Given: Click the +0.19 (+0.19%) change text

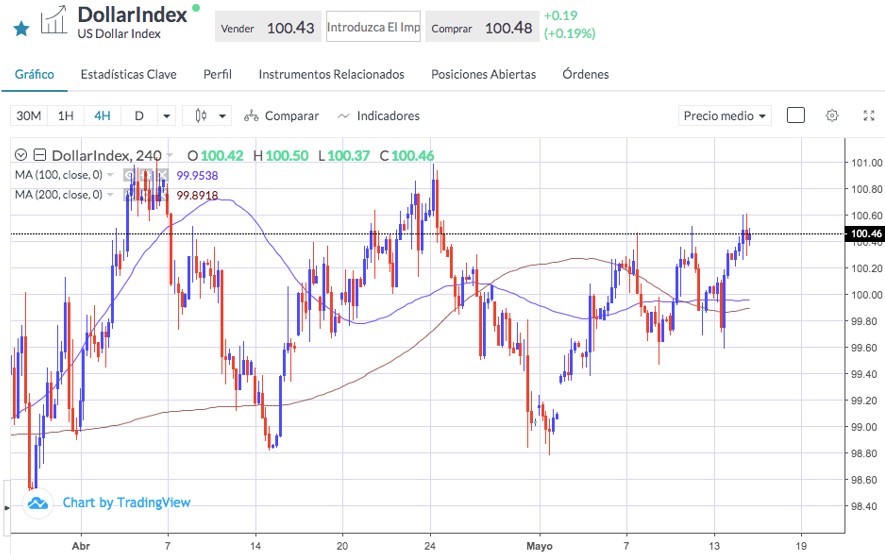Looking at the screenshot, I should (x=569, y=24).
